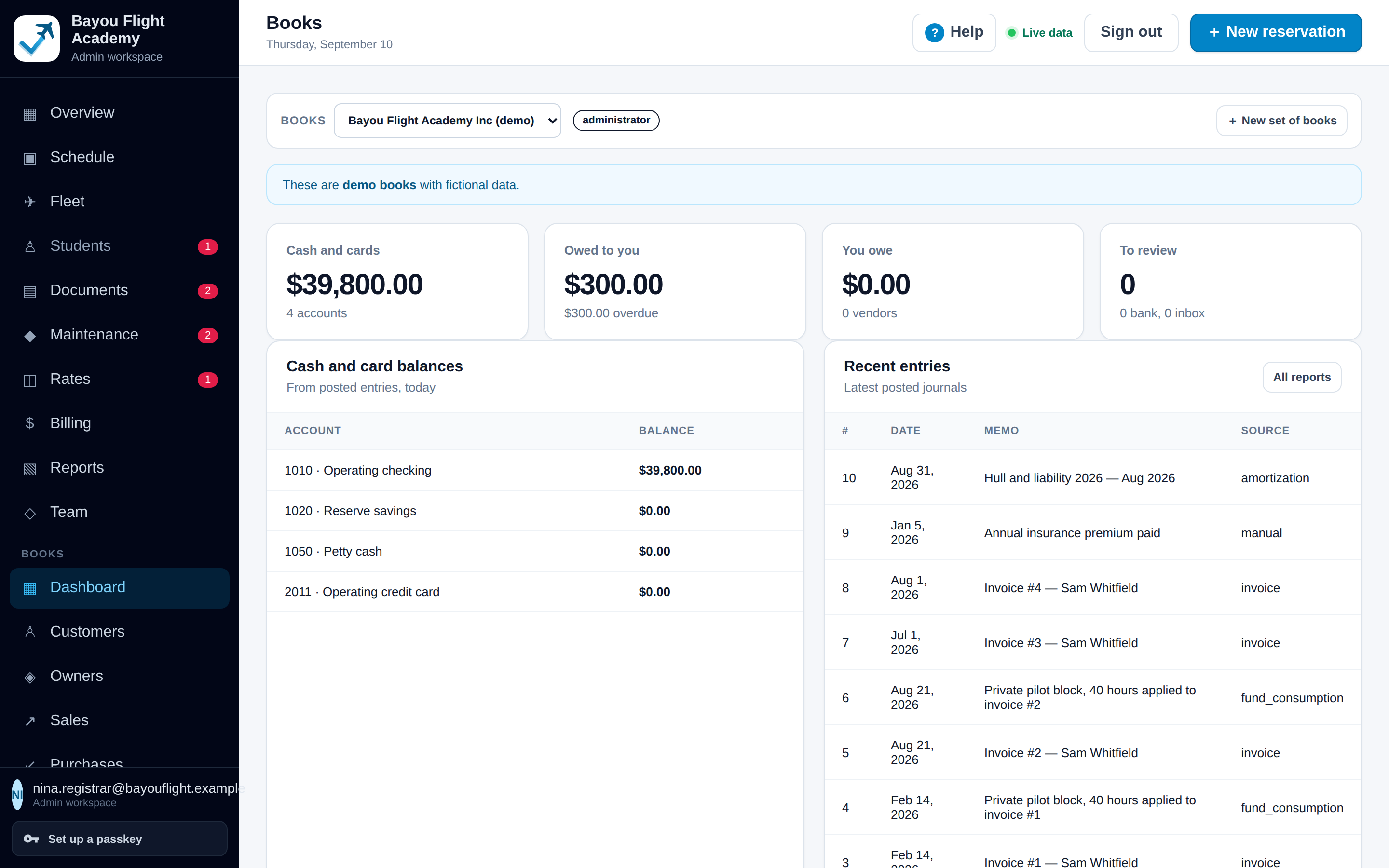Open the Customers books page
Screen dimensions: 1389x868
(x=120, y=632)
